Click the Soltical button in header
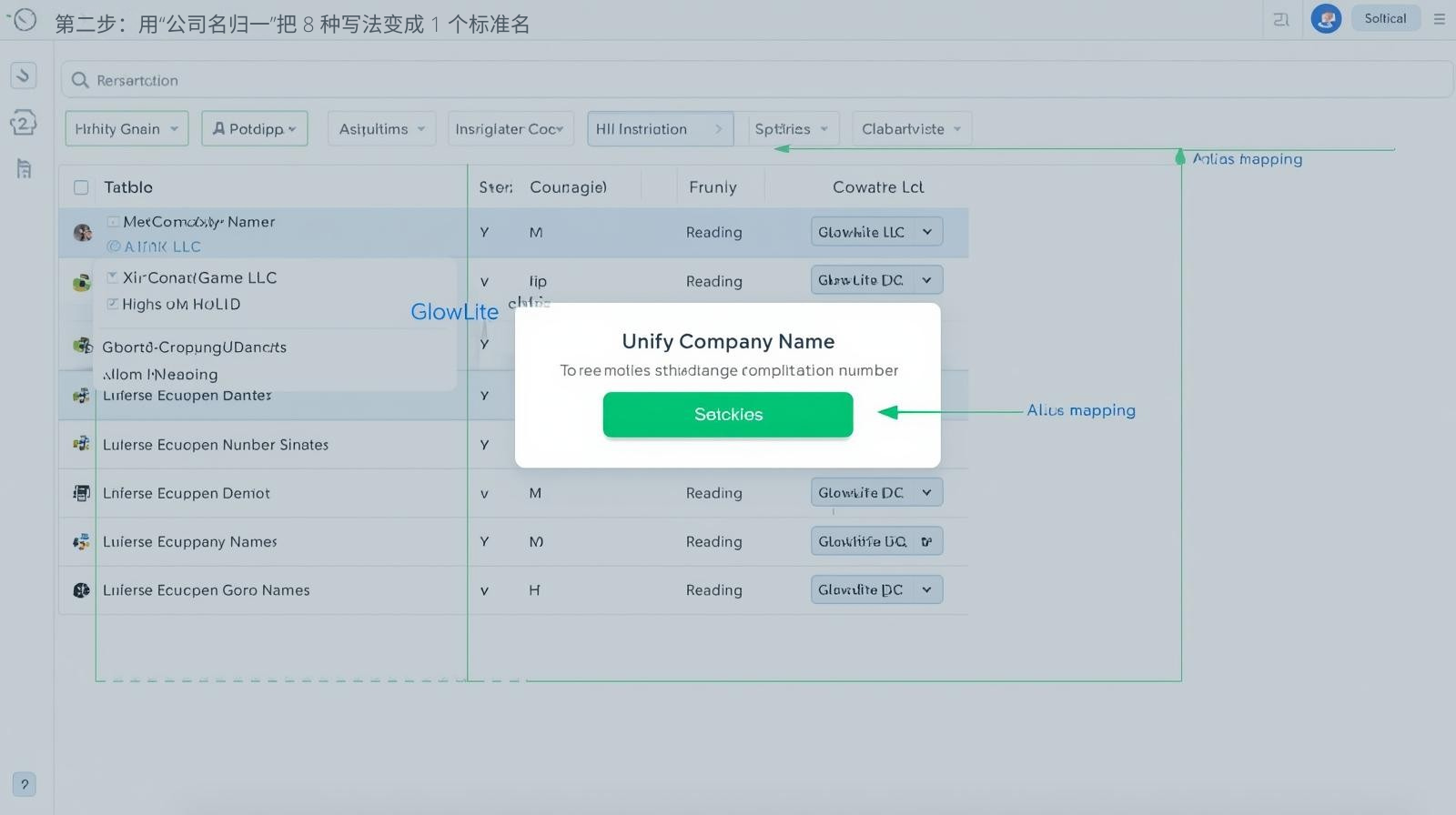 click(x=1385, y=19)
